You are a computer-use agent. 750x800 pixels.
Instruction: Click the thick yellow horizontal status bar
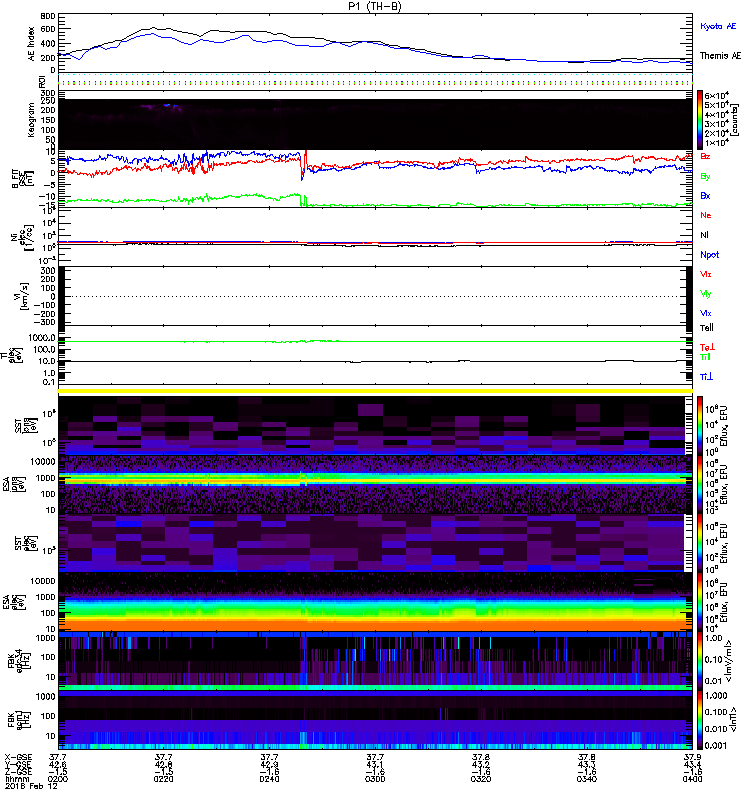point(375,391)
